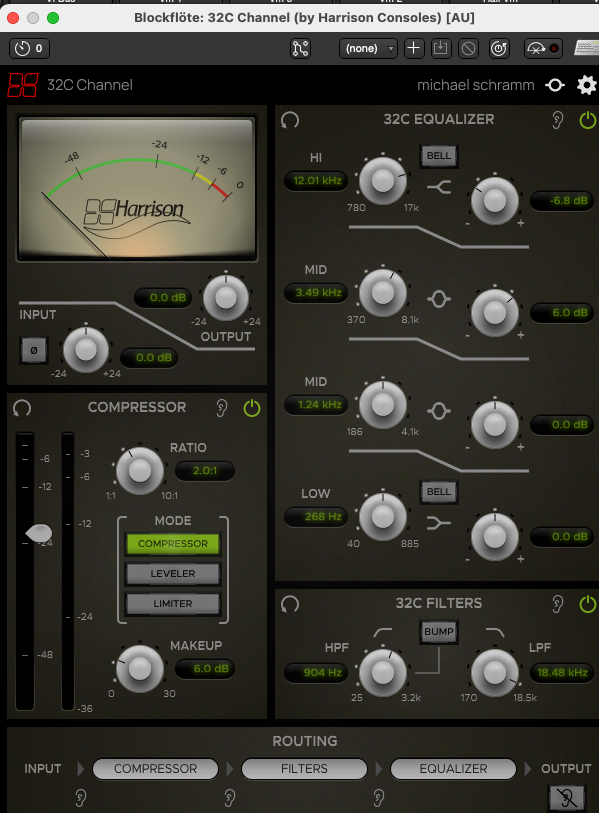Toggle the BUMP filter button
This screenshot has width=599, height=813.
(439, 632)
